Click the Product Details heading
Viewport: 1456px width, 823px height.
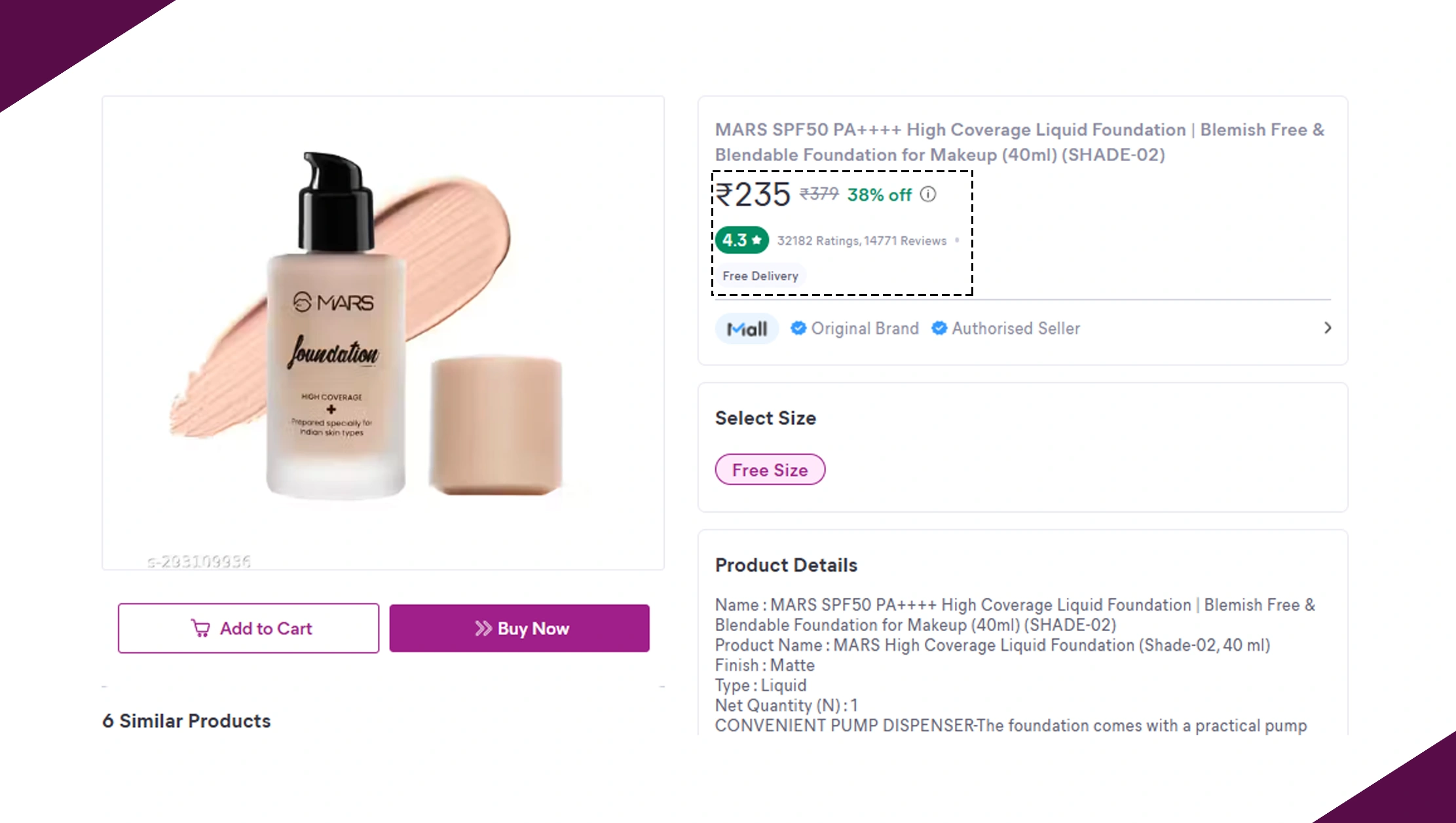786,565
